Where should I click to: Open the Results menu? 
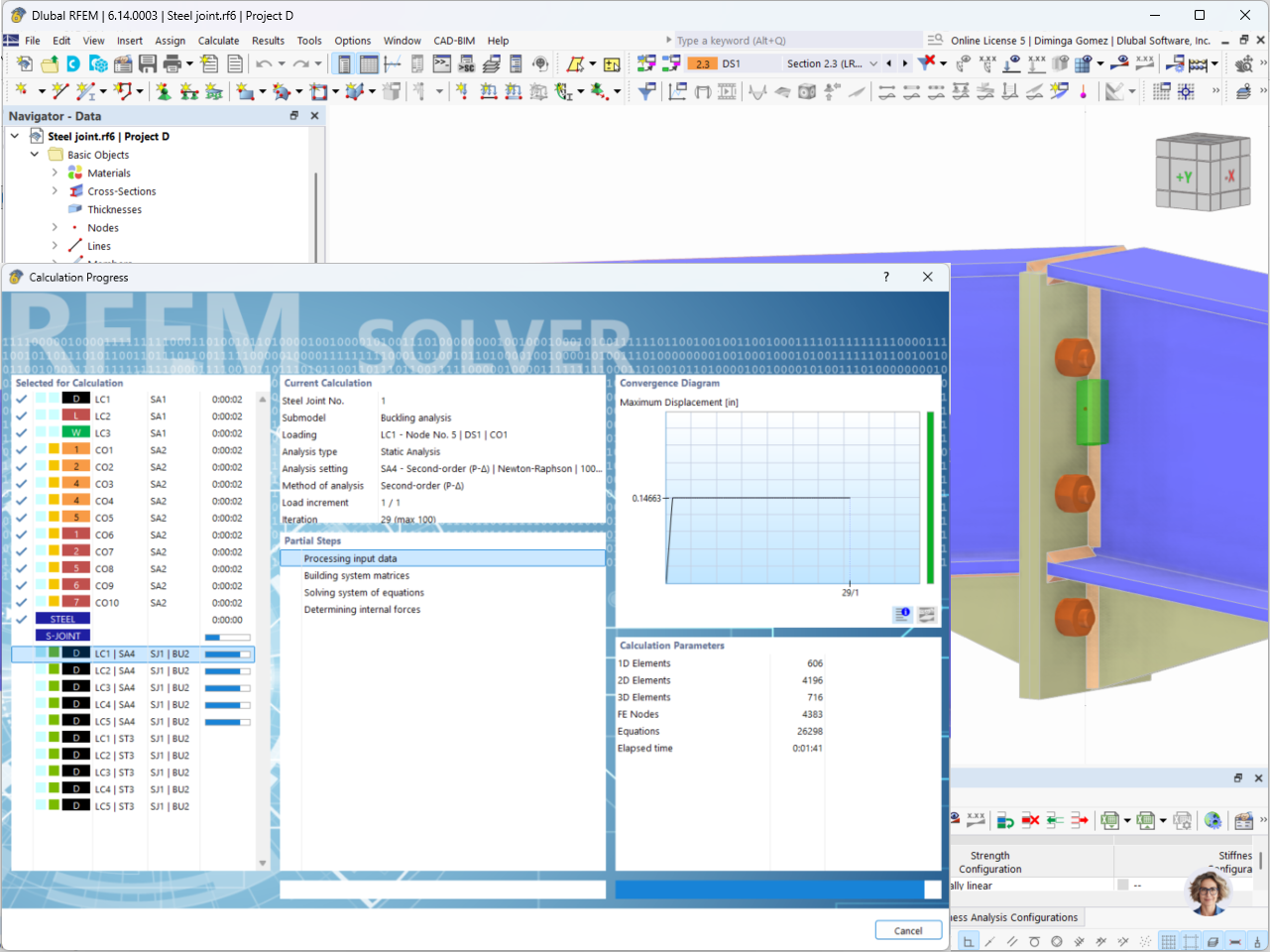[268, 41]
